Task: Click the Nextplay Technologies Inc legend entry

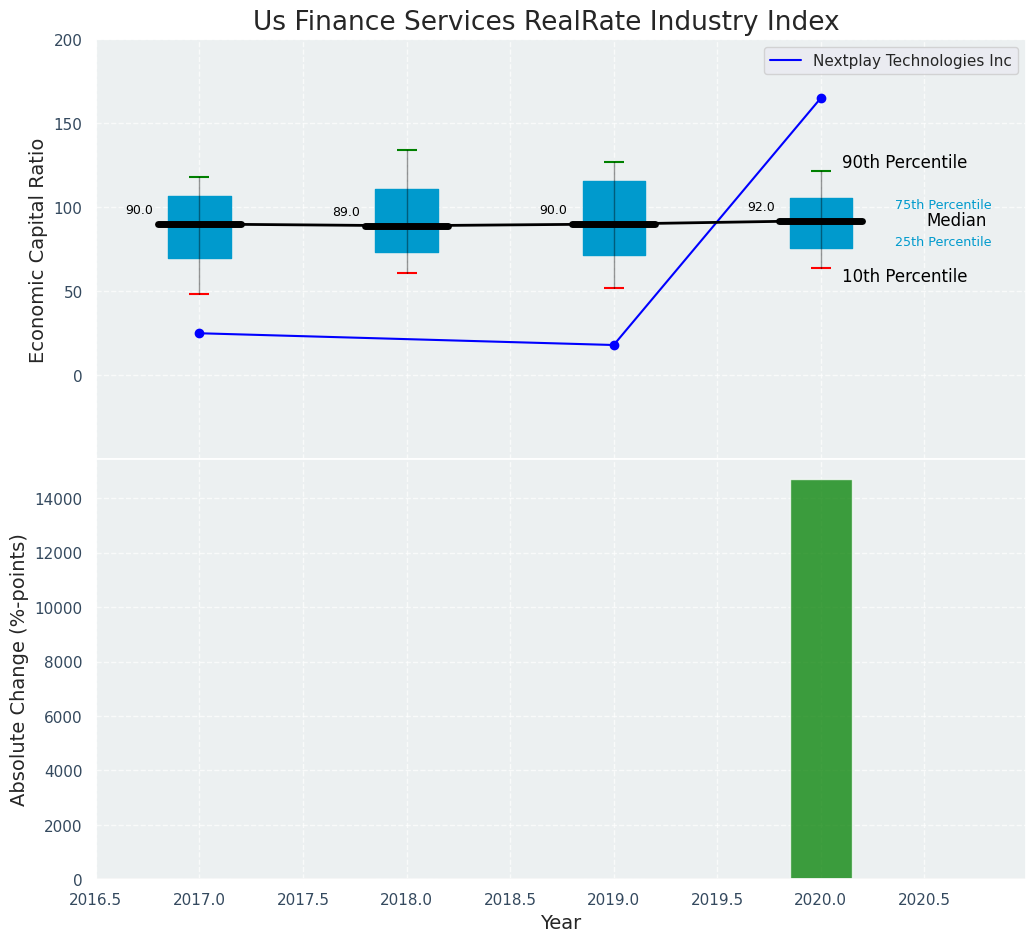Action: 891,61
